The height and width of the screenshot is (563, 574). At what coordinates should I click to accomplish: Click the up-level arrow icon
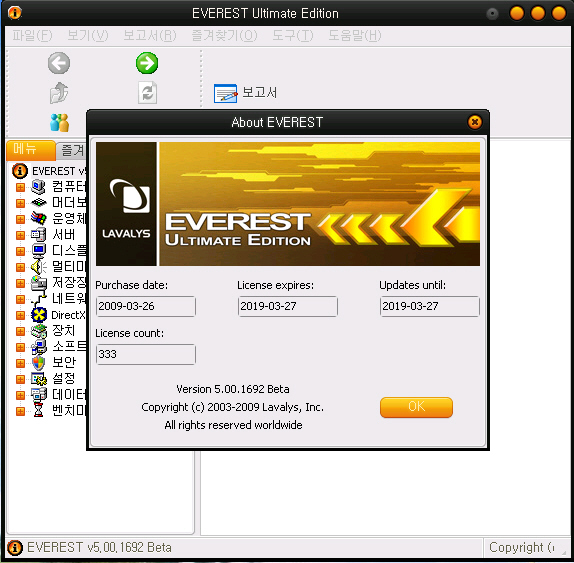click(x=59, y=93)
